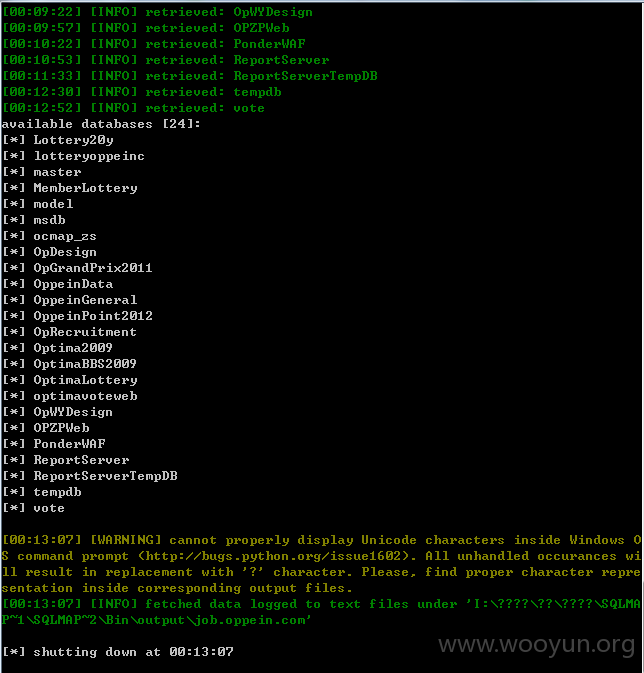Screen dimensions: 644x673
Task: Select the lotteryoppeinc database line
Action: pos(89,156)
